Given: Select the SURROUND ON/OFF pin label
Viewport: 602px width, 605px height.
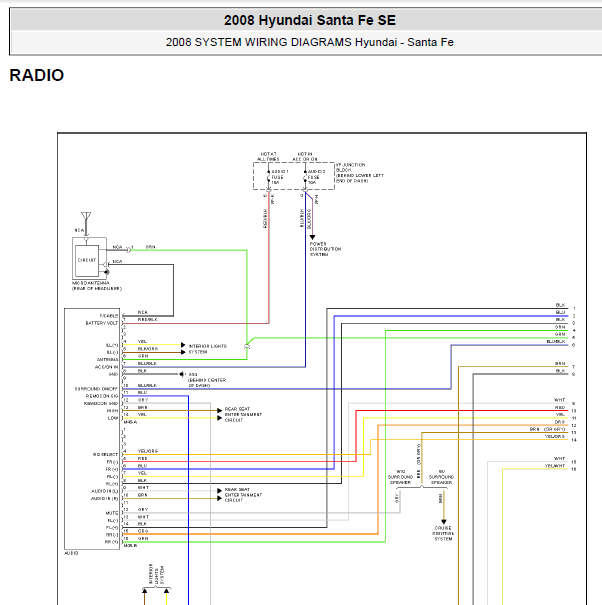Looking at the screenshot, I should (96, 389).
